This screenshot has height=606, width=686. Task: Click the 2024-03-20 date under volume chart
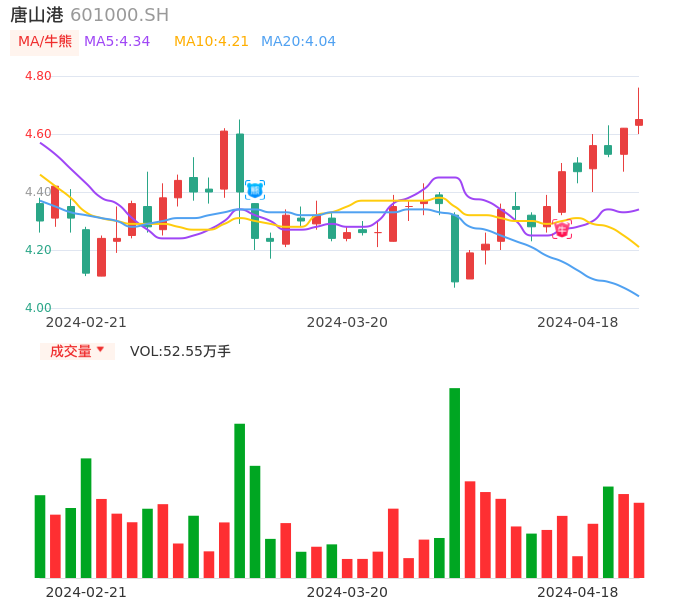pyautogui.click(x=347, y=592)
